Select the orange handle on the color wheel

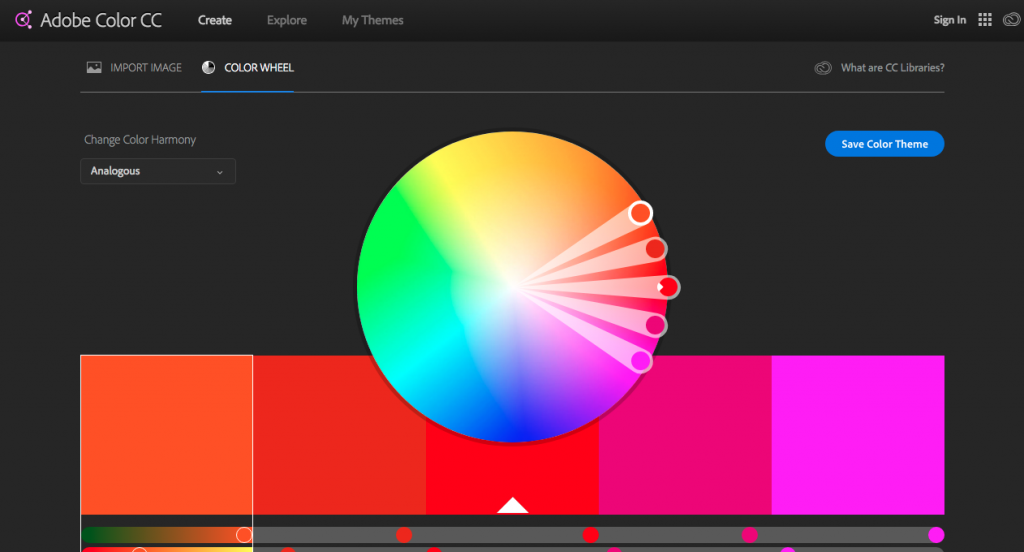(x=640, y=213)
